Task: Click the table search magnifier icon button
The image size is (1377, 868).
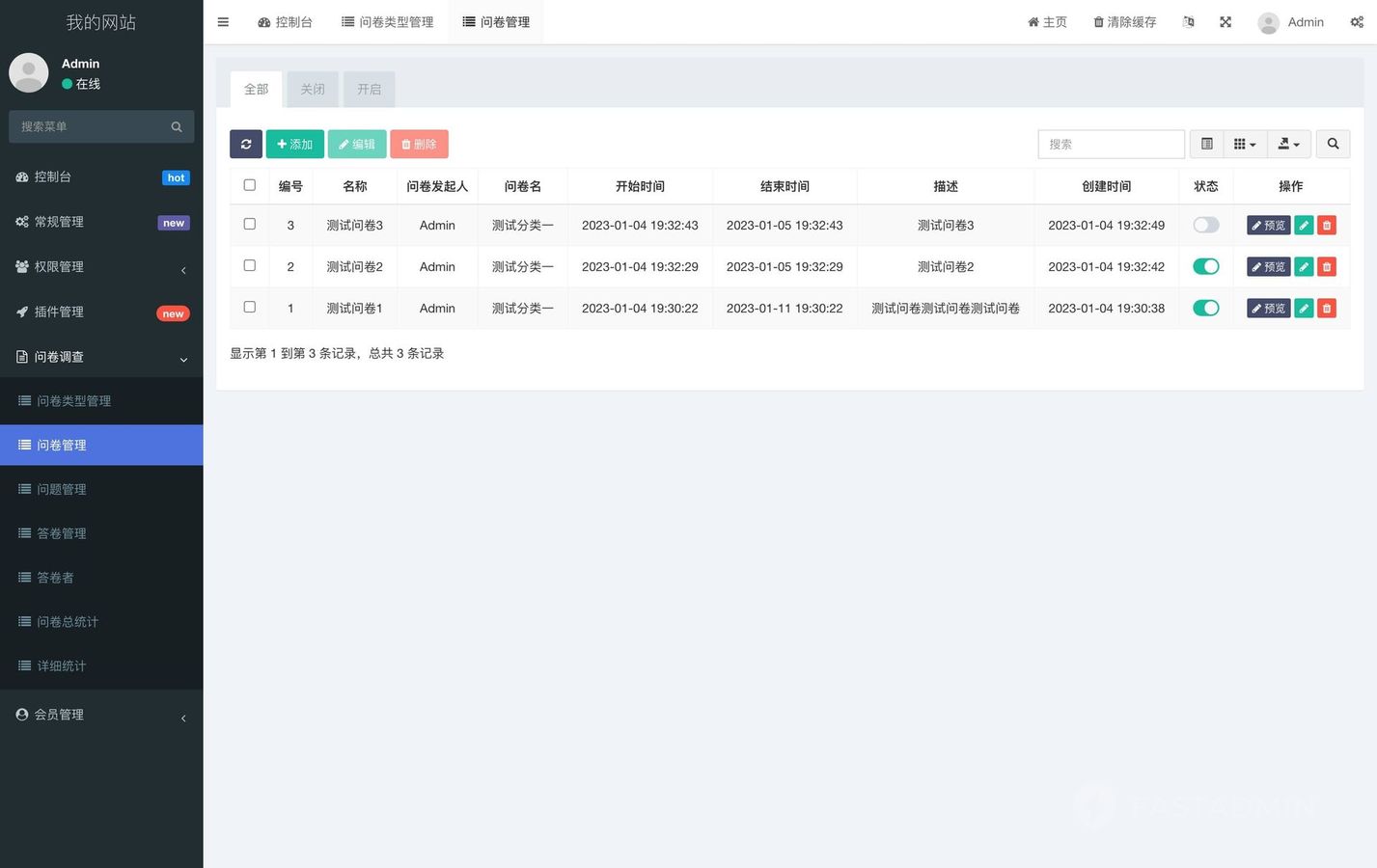Action: pyautogui.click(x=1333, y=144)
